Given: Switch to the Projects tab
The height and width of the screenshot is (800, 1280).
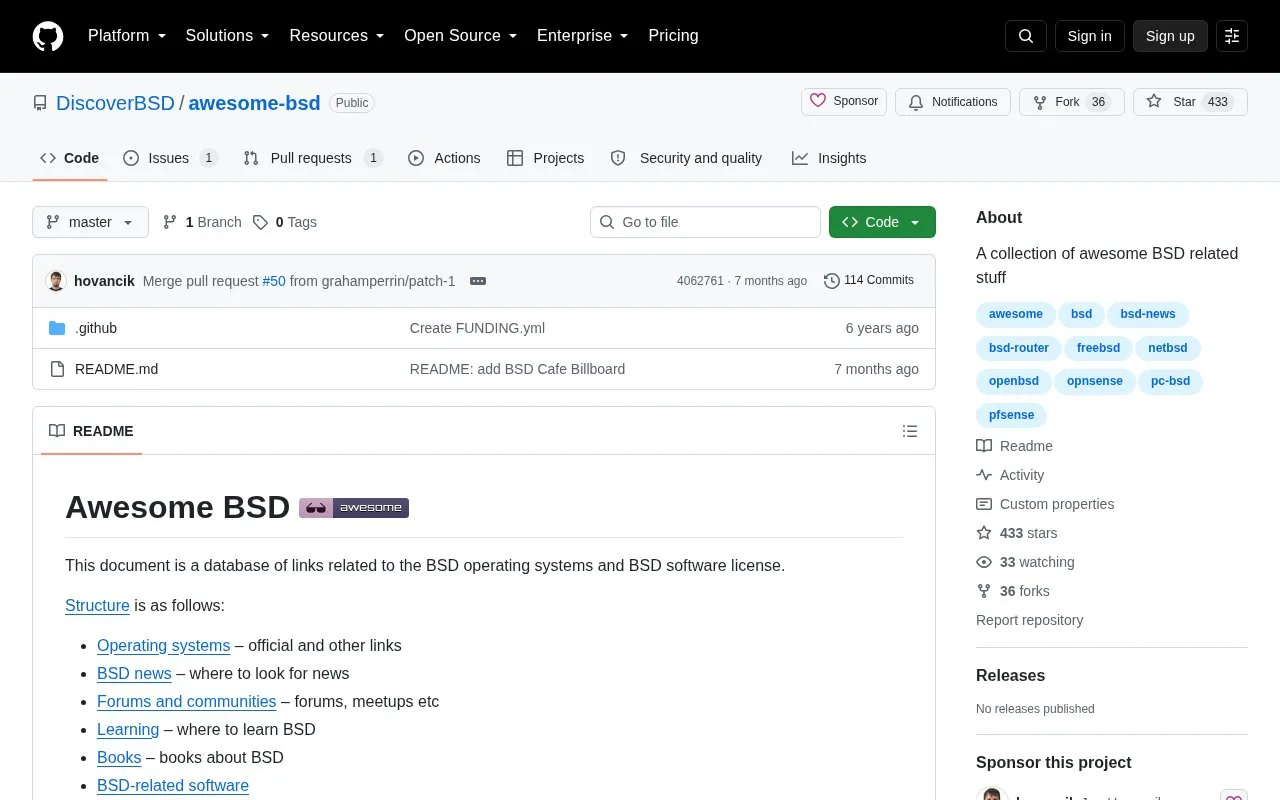Looking at the screenshot, I should click(545, 158).
